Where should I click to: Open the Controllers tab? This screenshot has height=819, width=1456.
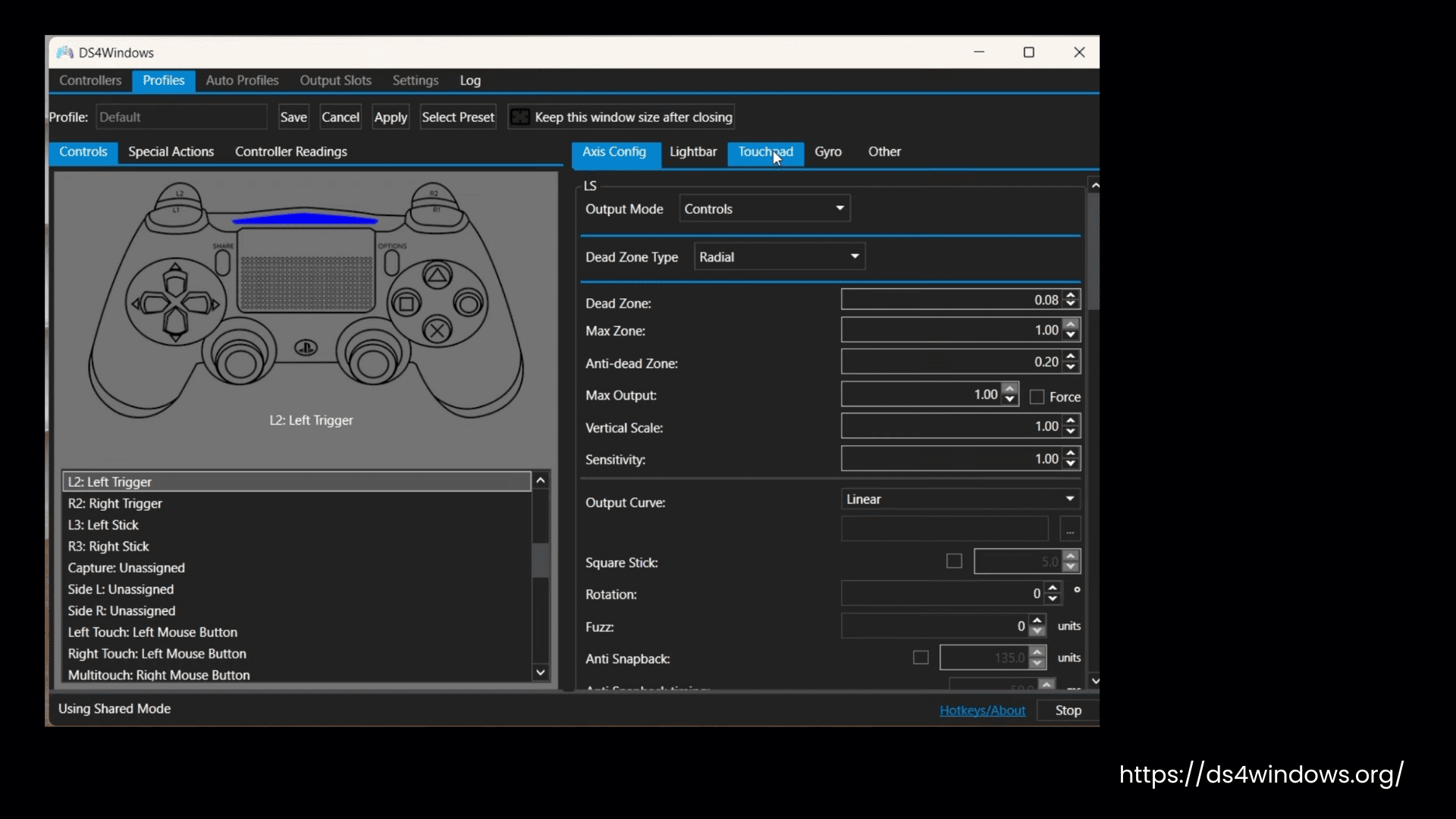pos(90,80)
